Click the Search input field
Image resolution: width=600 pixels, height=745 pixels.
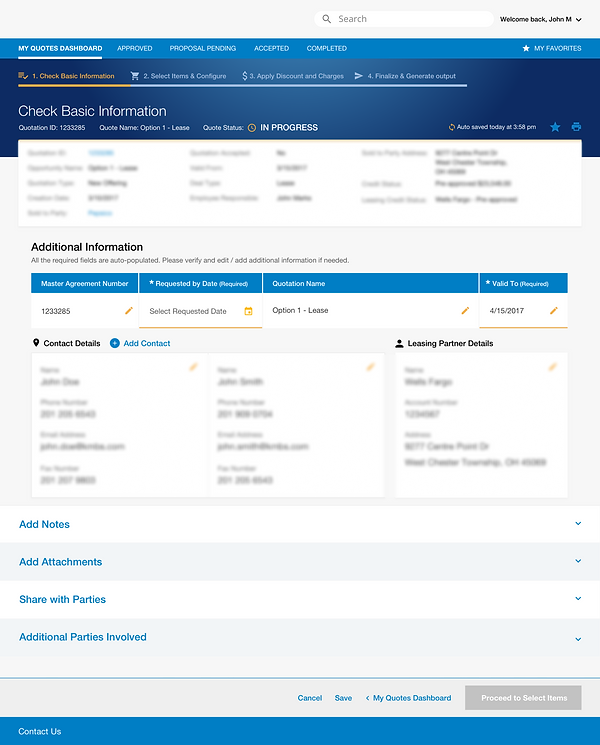pyautogui.click(x=404, y=19)
